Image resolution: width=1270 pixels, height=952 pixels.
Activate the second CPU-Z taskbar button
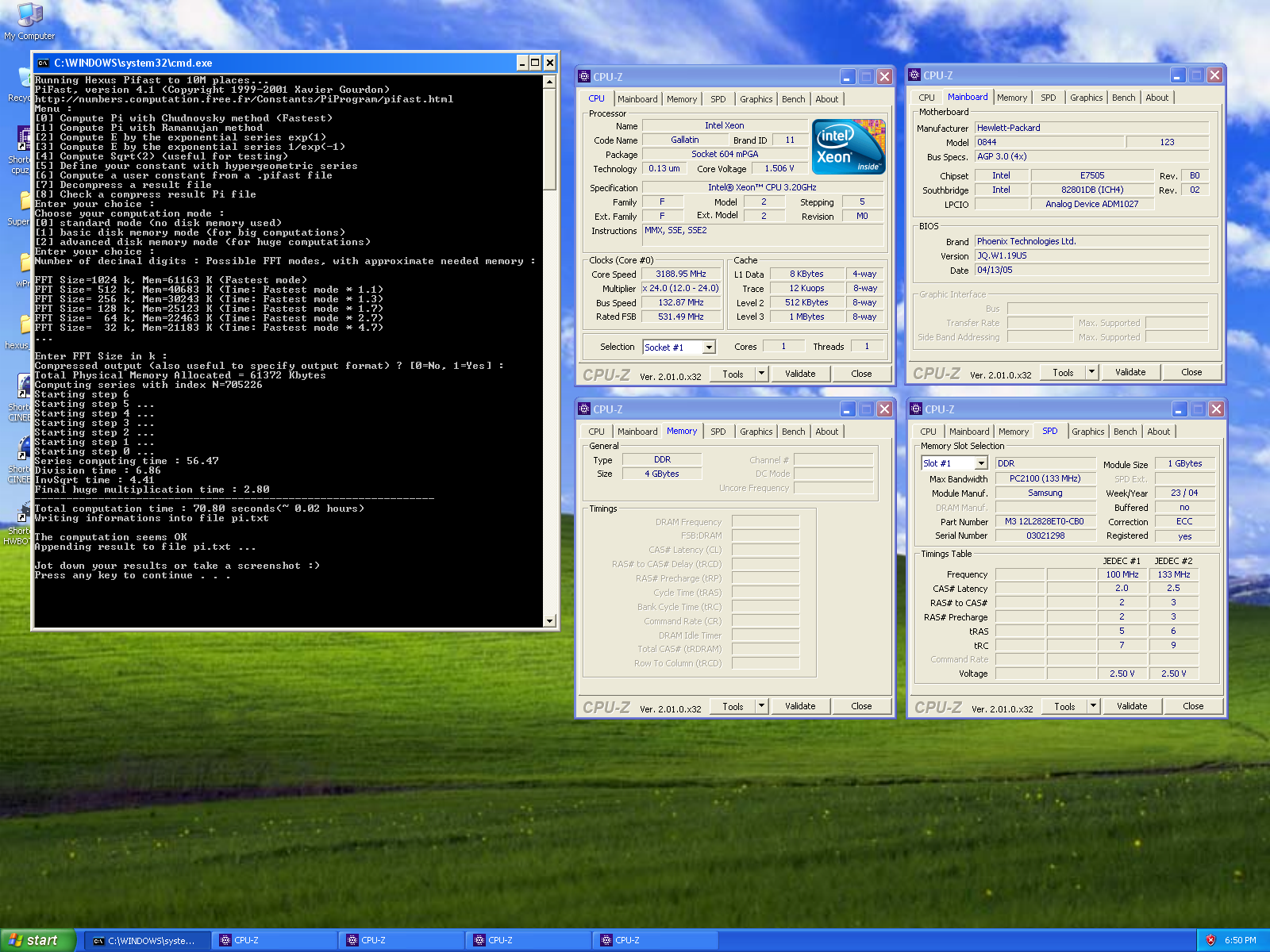[x=402, y=940]
